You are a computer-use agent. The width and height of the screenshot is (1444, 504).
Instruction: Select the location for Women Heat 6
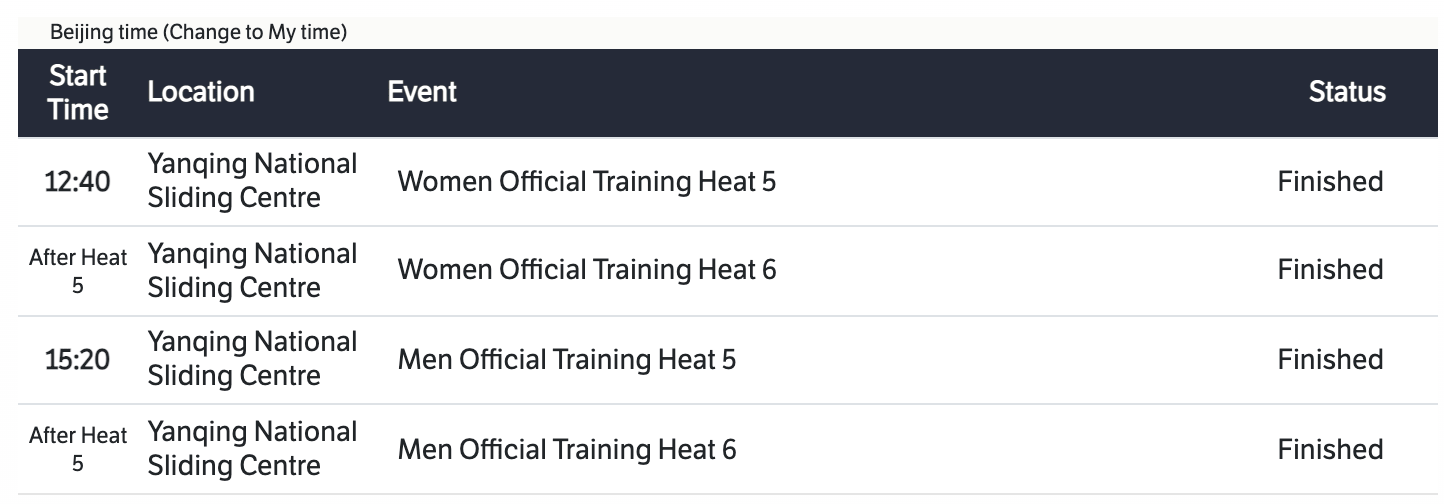252,270
